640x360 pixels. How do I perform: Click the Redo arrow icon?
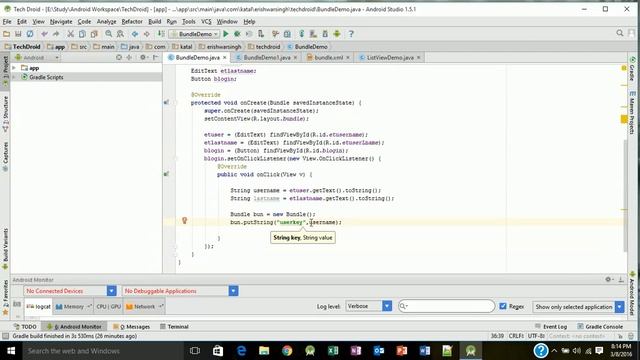pyautogui.click(x=56, y=34)
